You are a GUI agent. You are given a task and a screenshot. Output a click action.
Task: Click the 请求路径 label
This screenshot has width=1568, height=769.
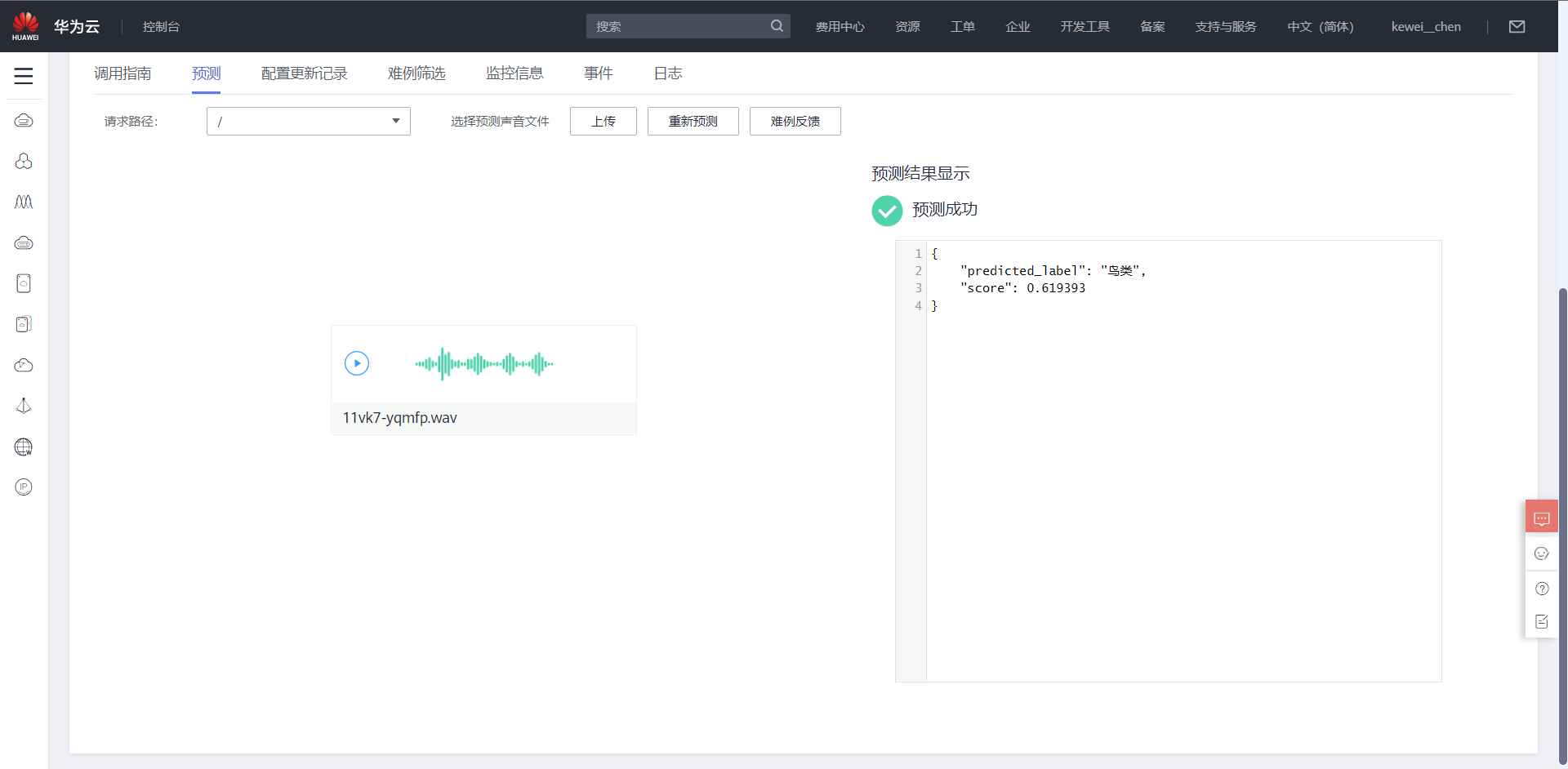pos(131,121)
